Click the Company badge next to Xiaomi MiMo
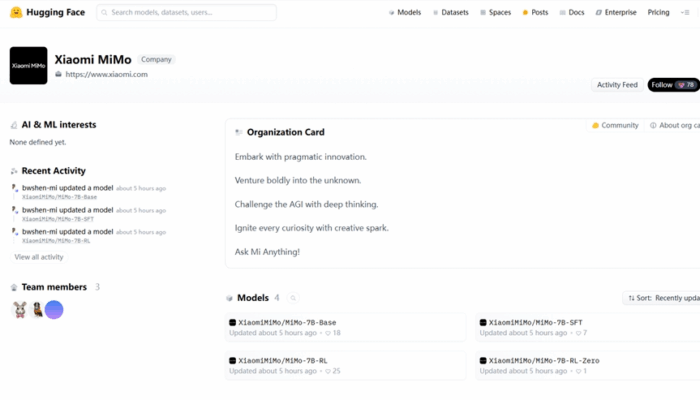The height and width of the screenshot is (400, 700). pyautogui.click(x=156, y=59)
